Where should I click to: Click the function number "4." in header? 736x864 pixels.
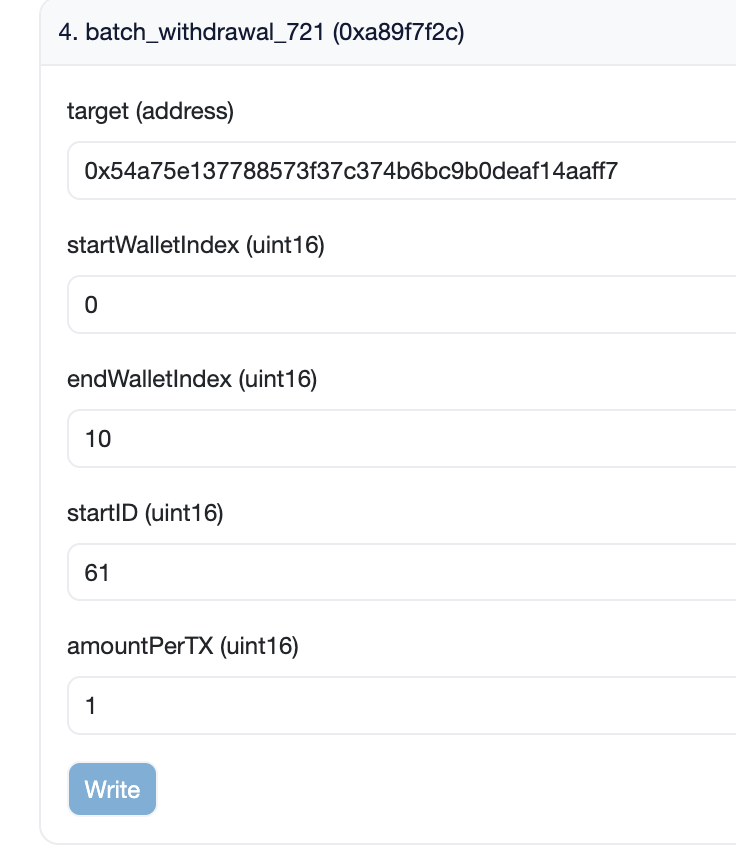pyautogui.click(x=68, y=32)
